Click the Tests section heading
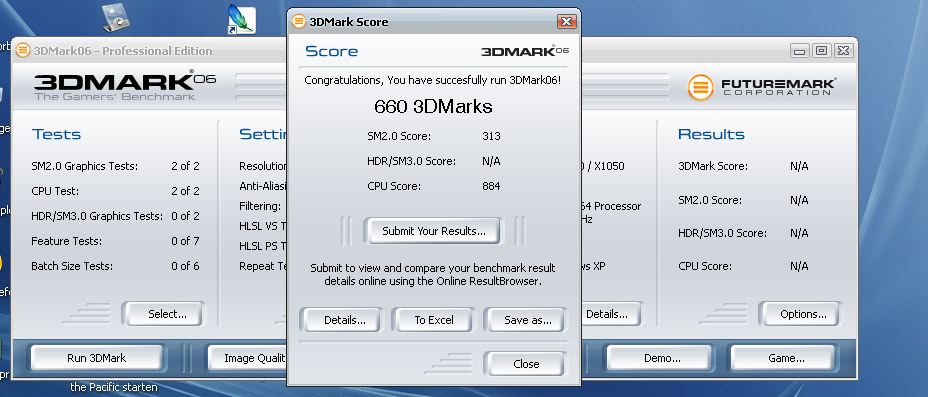Viewport: 928px width, 397px height. pyautogui.click(x=56, y=134)
